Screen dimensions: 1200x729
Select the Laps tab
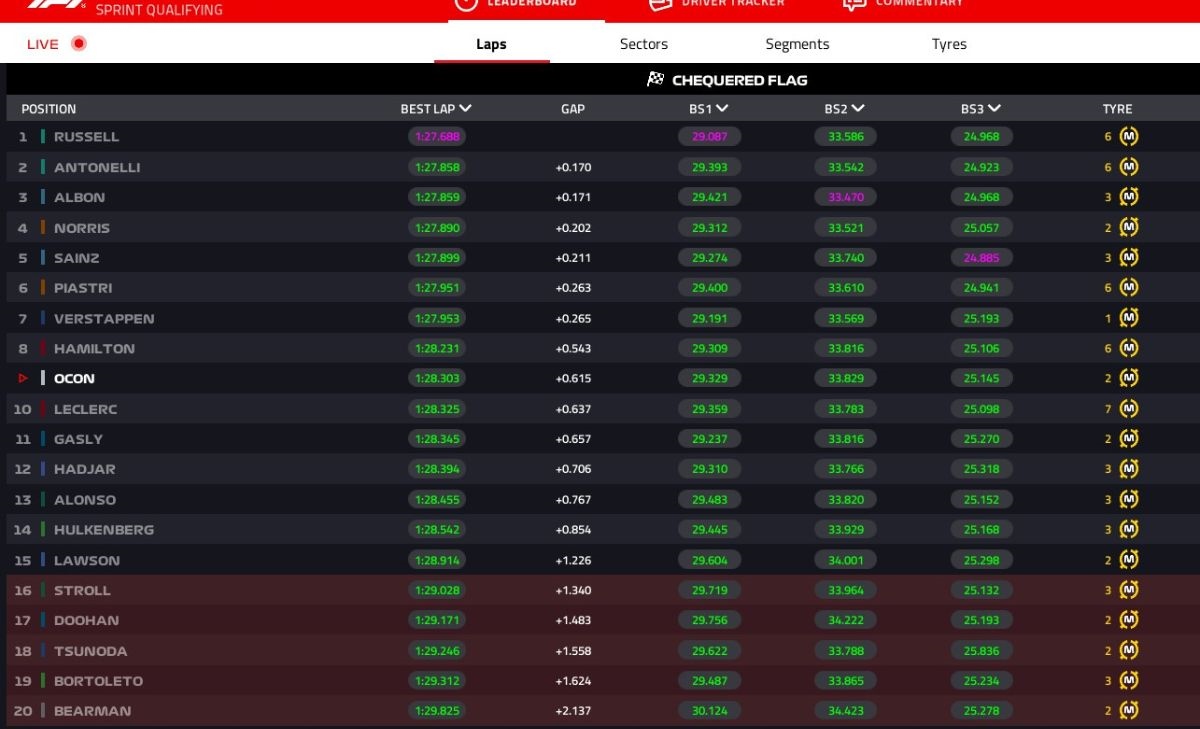click(491, 44)
